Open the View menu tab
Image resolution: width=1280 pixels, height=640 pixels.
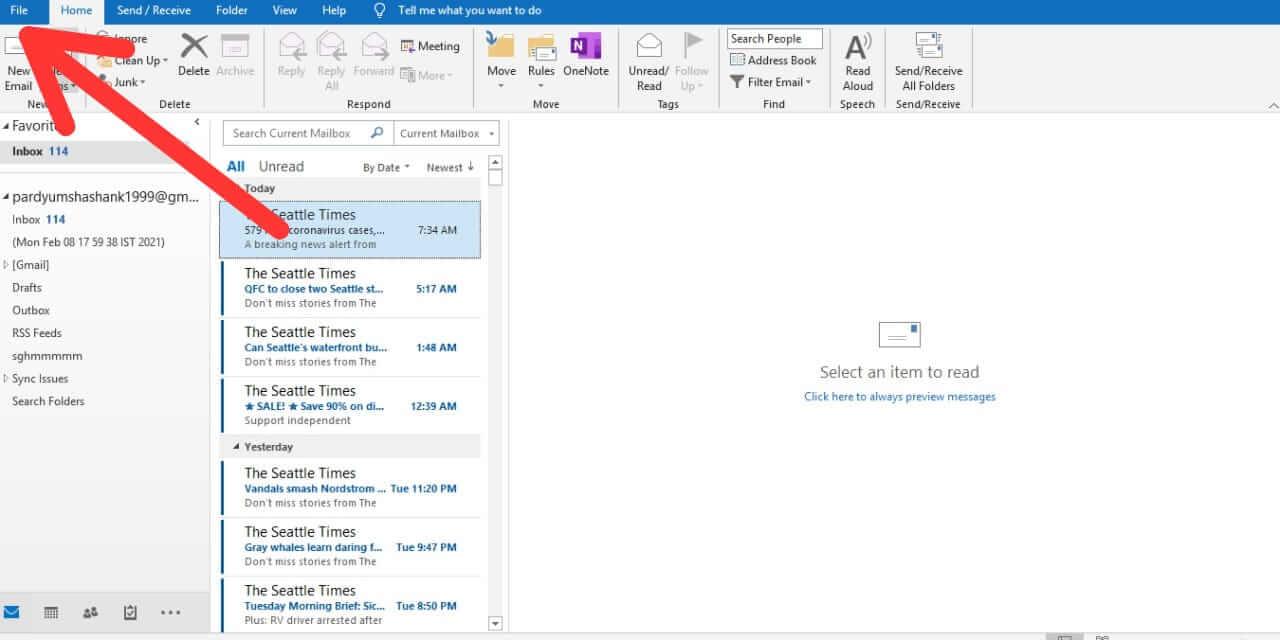(284, 10)
